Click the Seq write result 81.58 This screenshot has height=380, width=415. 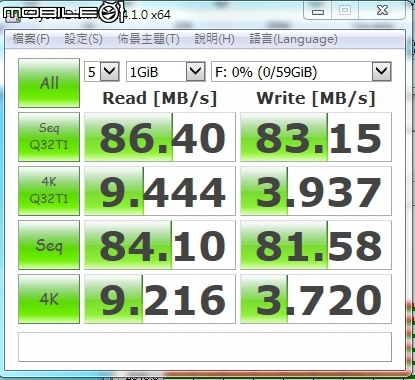[x=316, y=245]
